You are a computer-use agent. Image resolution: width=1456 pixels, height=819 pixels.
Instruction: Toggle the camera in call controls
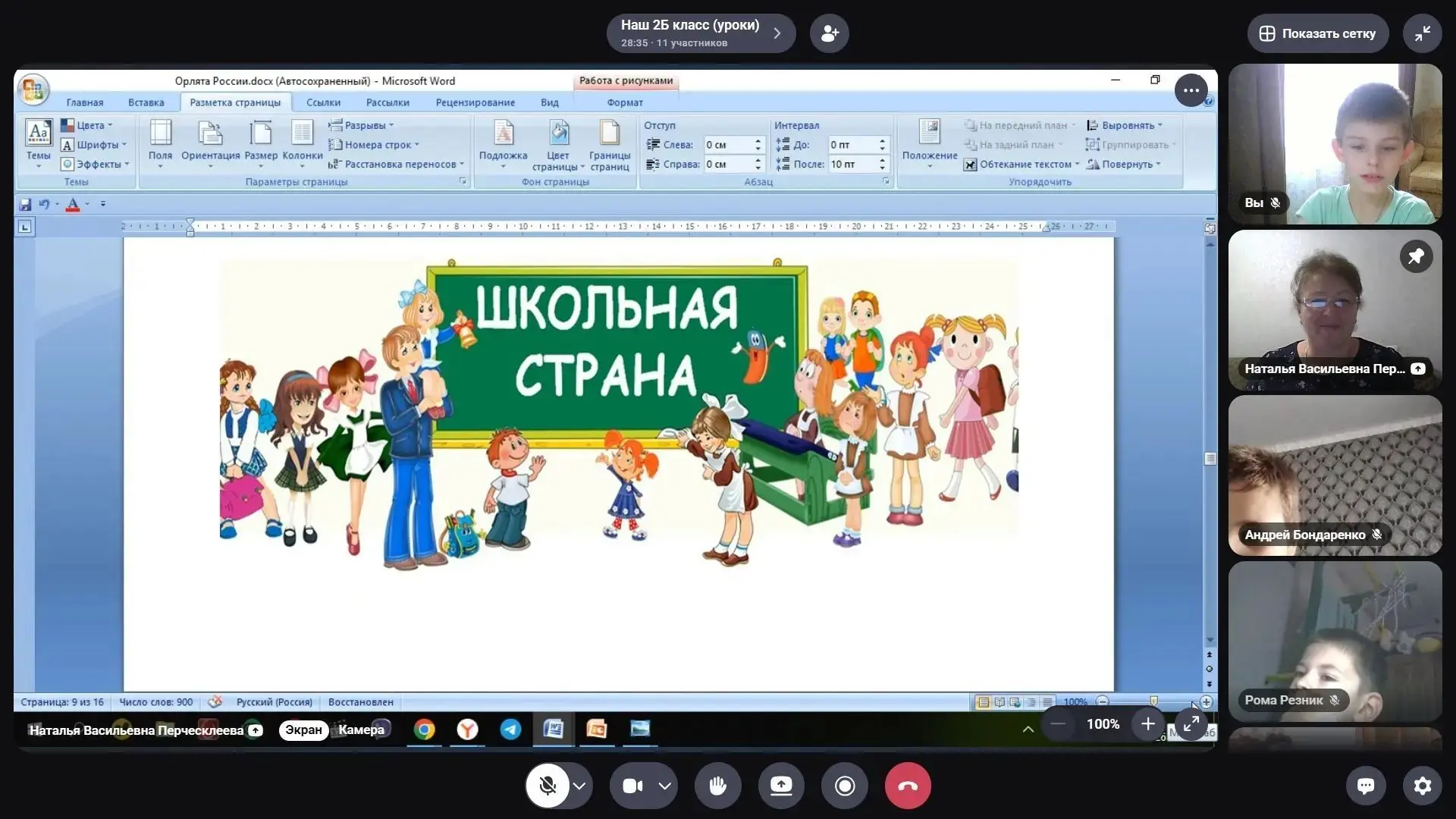tap(632, 786)
